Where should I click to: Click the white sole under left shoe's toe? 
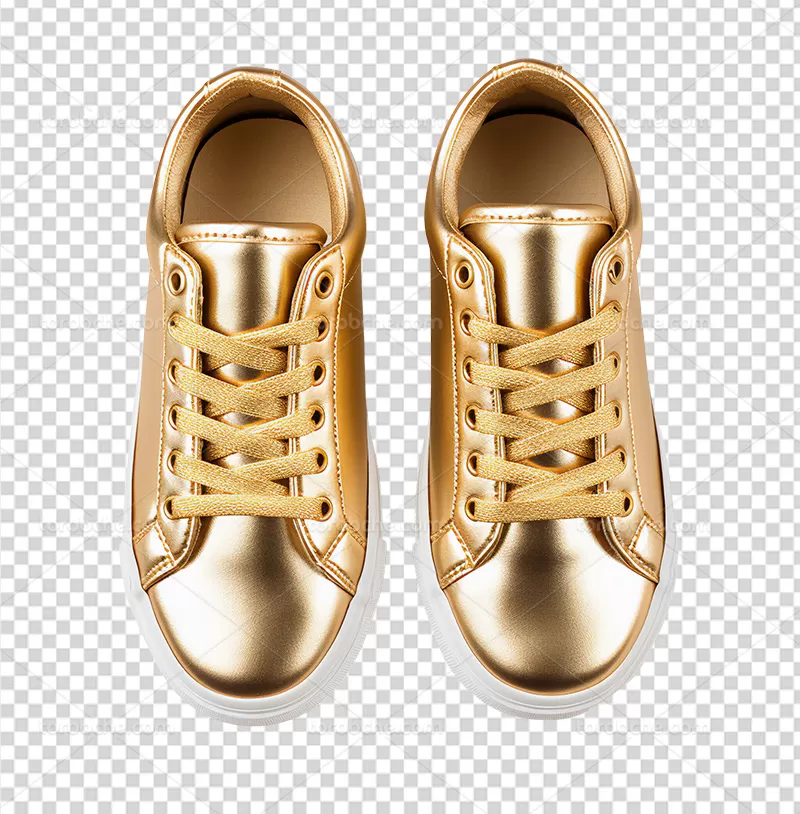pyautogui.click(x=250, y=706)
